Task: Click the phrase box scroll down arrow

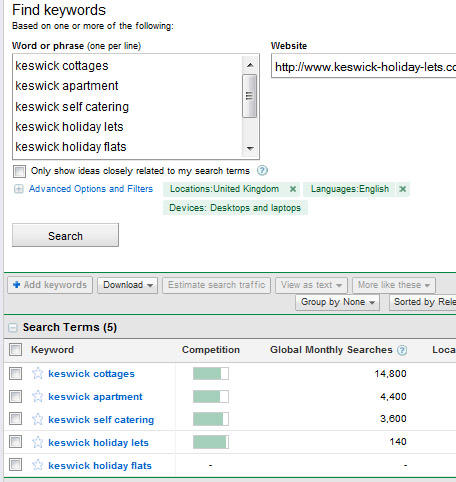Action: 250,148
